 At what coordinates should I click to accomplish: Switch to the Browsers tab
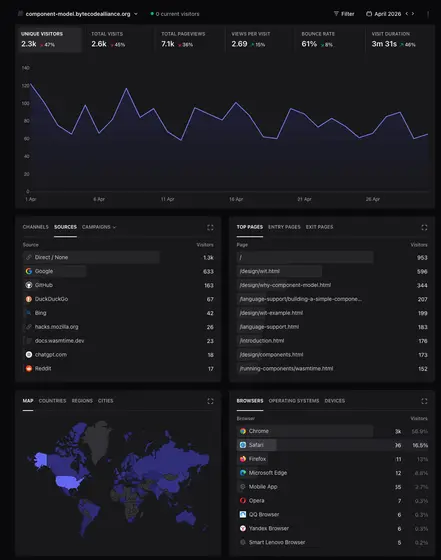tap(250, 401)
